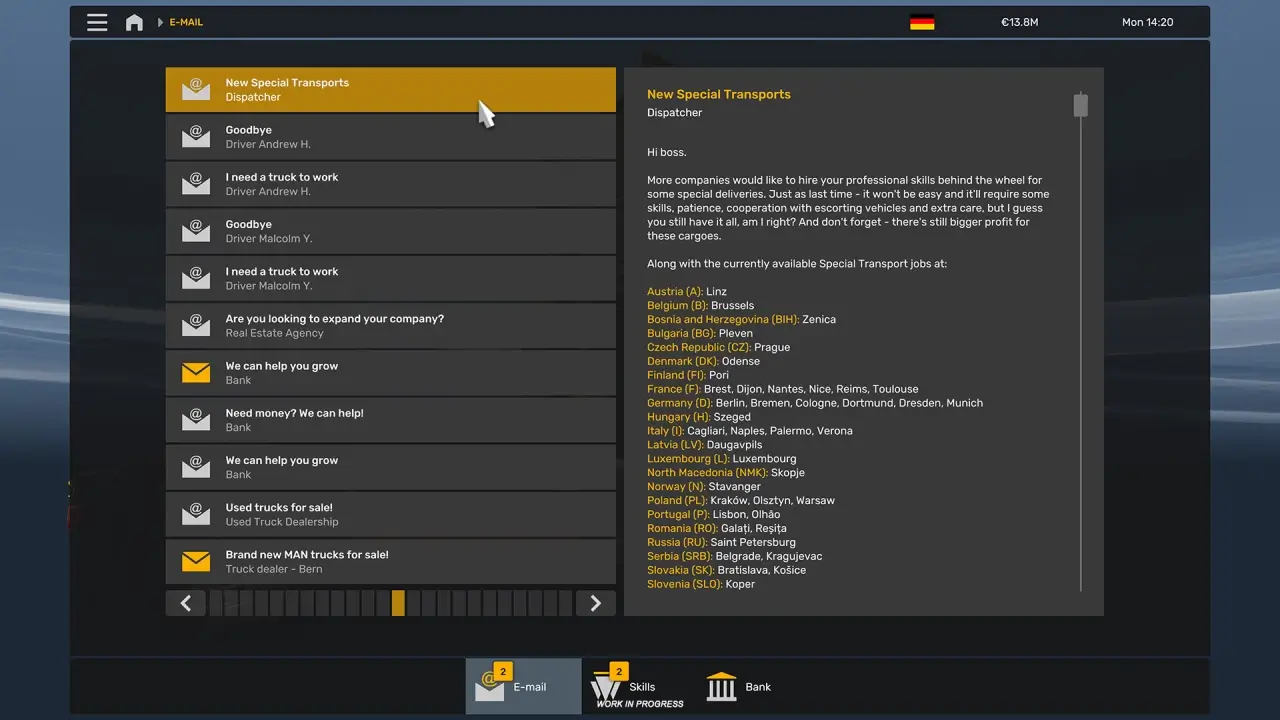Click Italy (I): country label

point(665,431)
